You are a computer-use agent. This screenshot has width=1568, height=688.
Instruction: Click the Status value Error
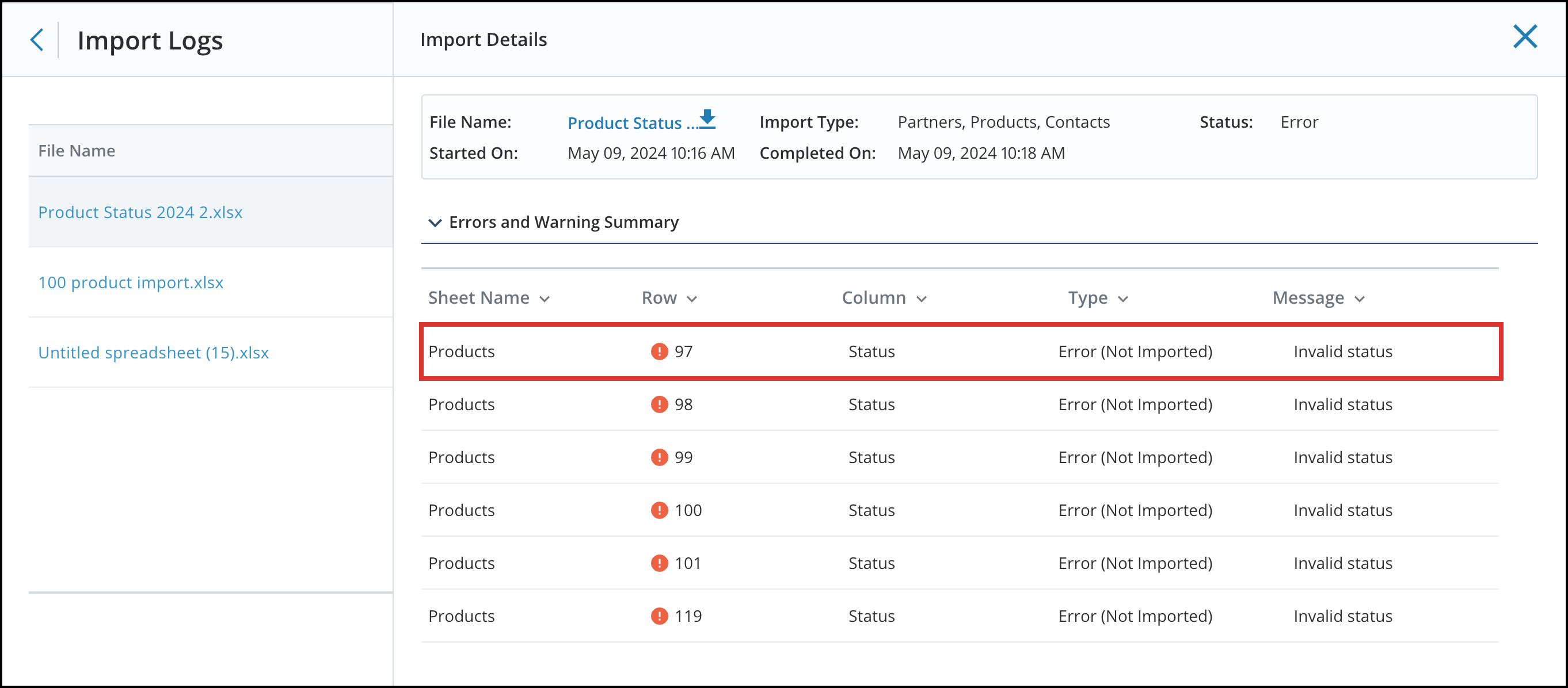[x=1299, y=121]
